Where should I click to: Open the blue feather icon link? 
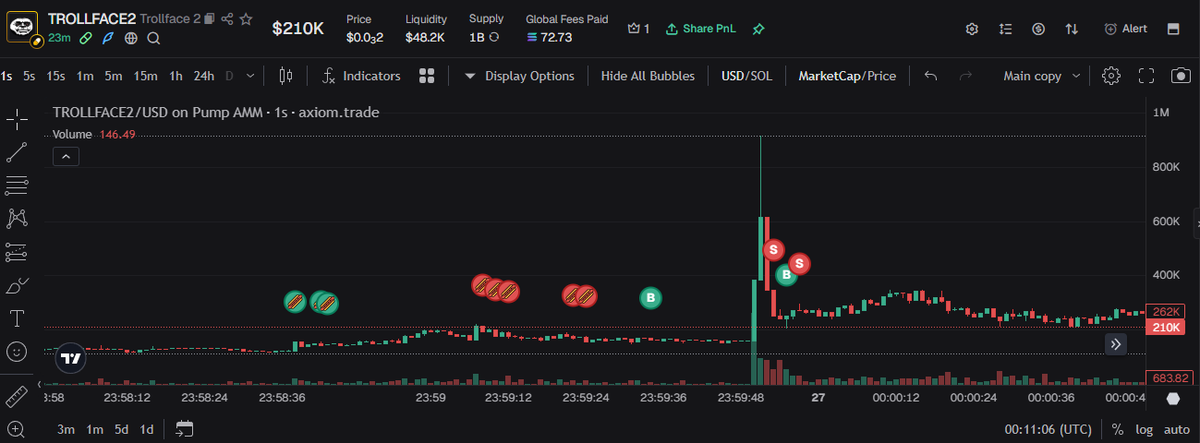pos(109,38)
